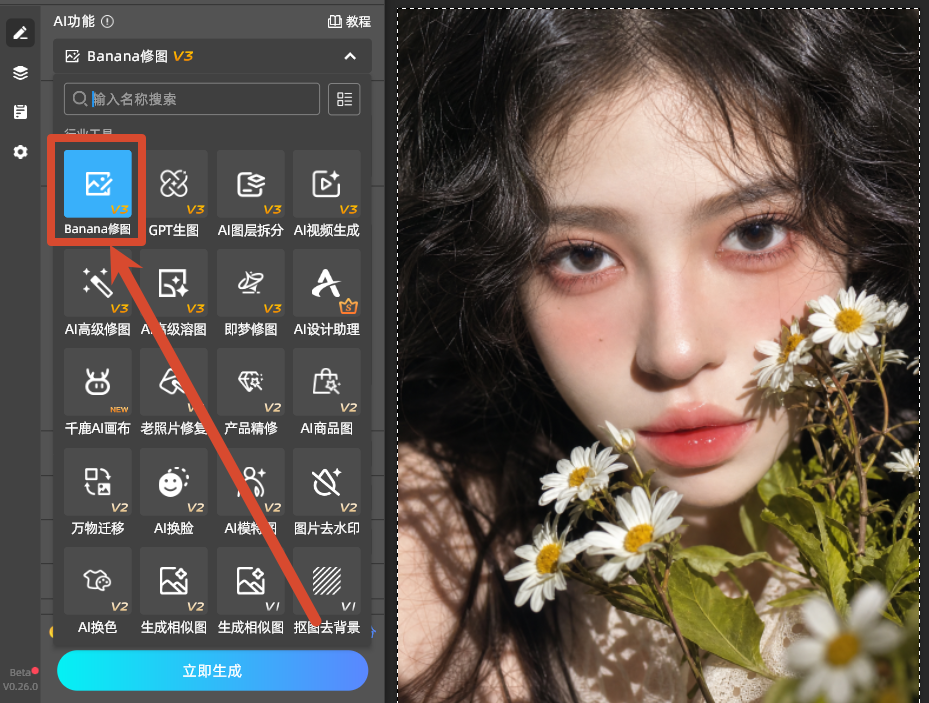Choose the 万物迁移 tool
929x703 pixels.
point(98,492)
